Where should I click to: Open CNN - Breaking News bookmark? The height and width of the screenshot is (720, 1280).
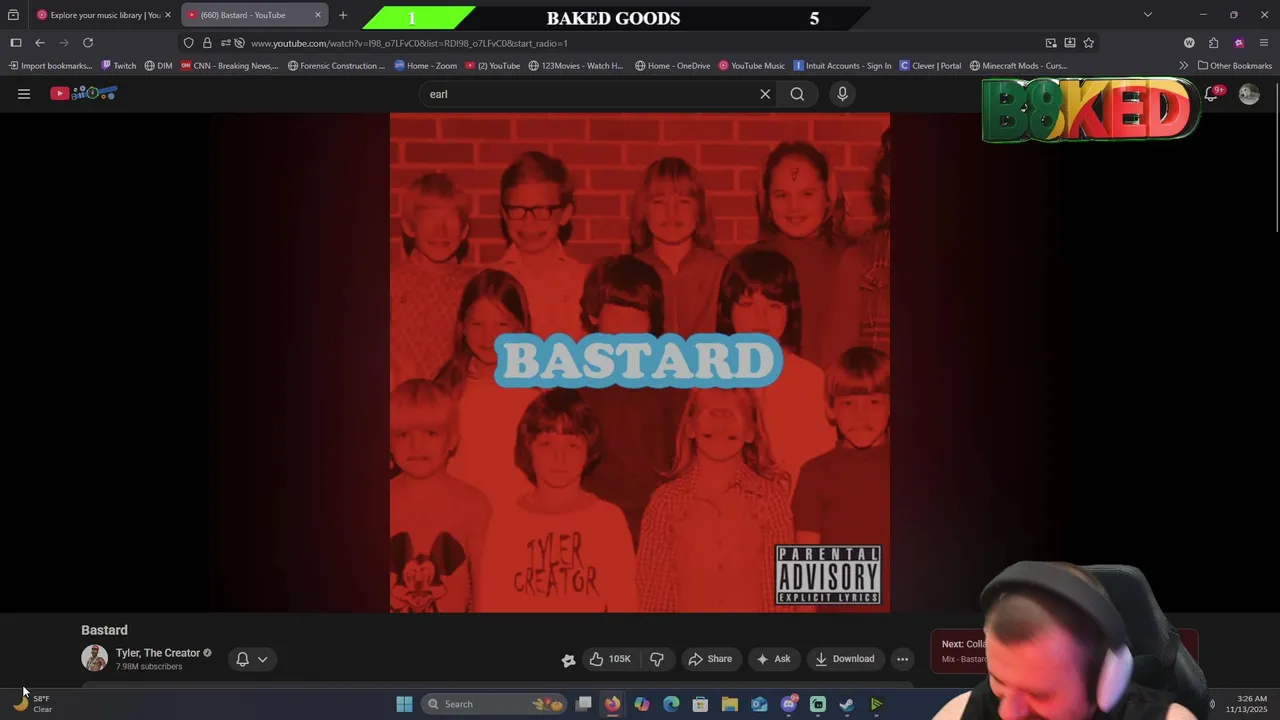tap(230, 66)
